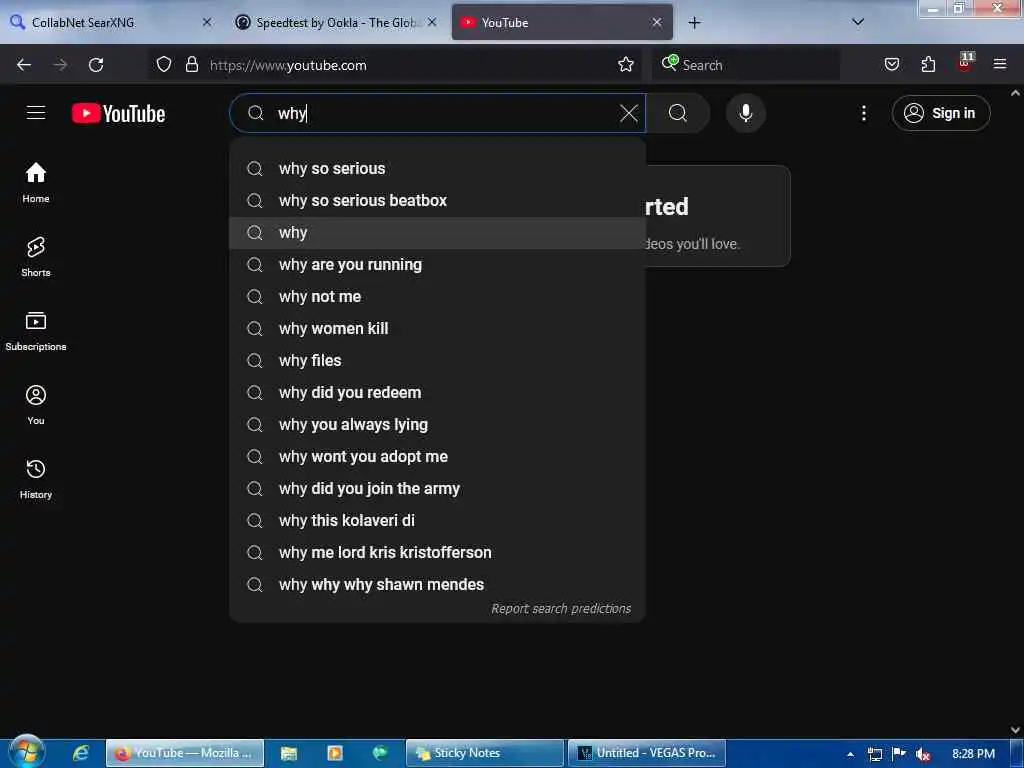Image resolution: width=1024 pixels, height=768 pixels.
Task: Open the Pocket save icon
Action: pos(891,65)
